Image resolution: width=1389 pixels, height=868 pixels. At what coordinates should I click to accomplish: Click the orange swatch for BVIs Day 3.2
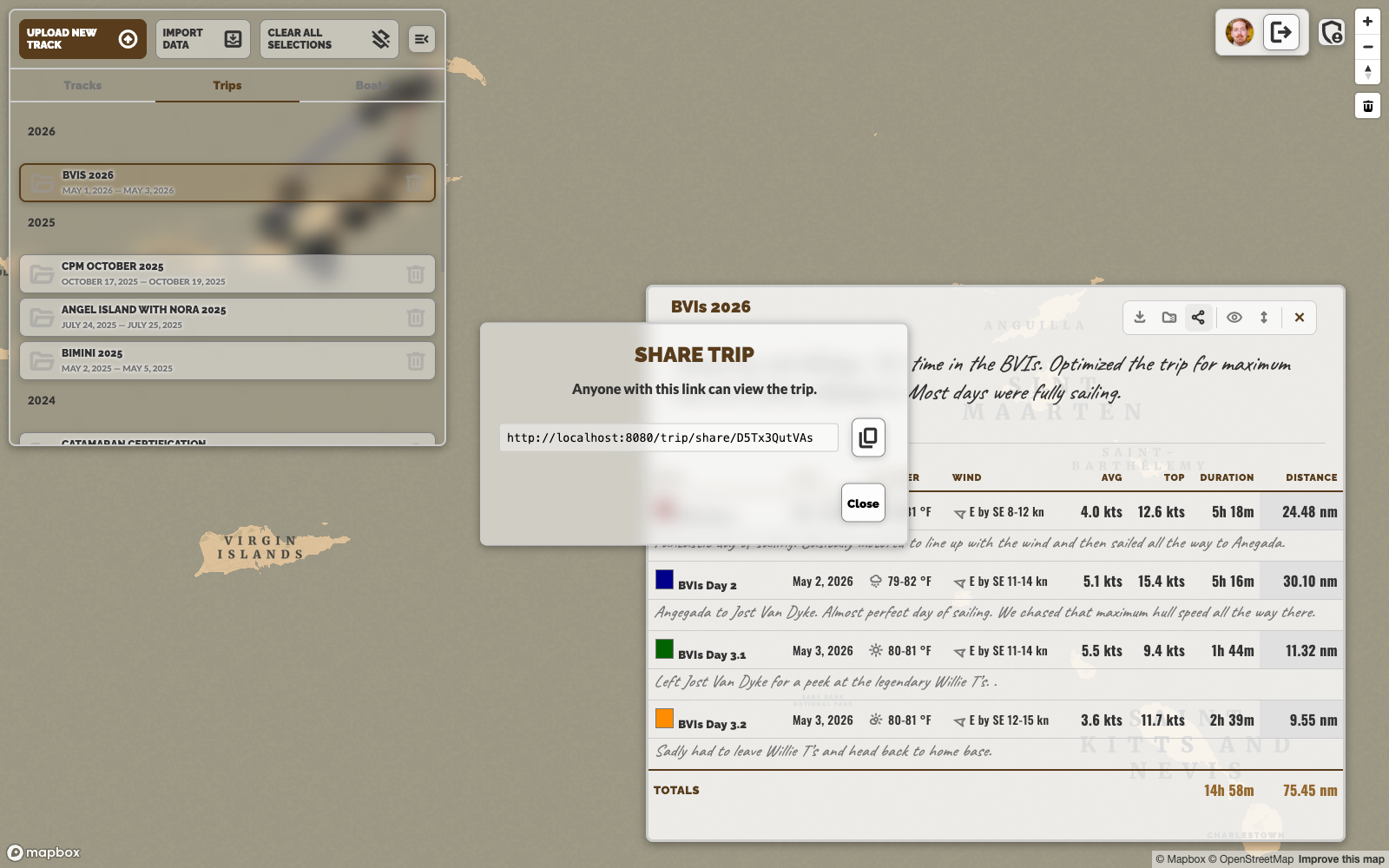(x=664, y=718)
